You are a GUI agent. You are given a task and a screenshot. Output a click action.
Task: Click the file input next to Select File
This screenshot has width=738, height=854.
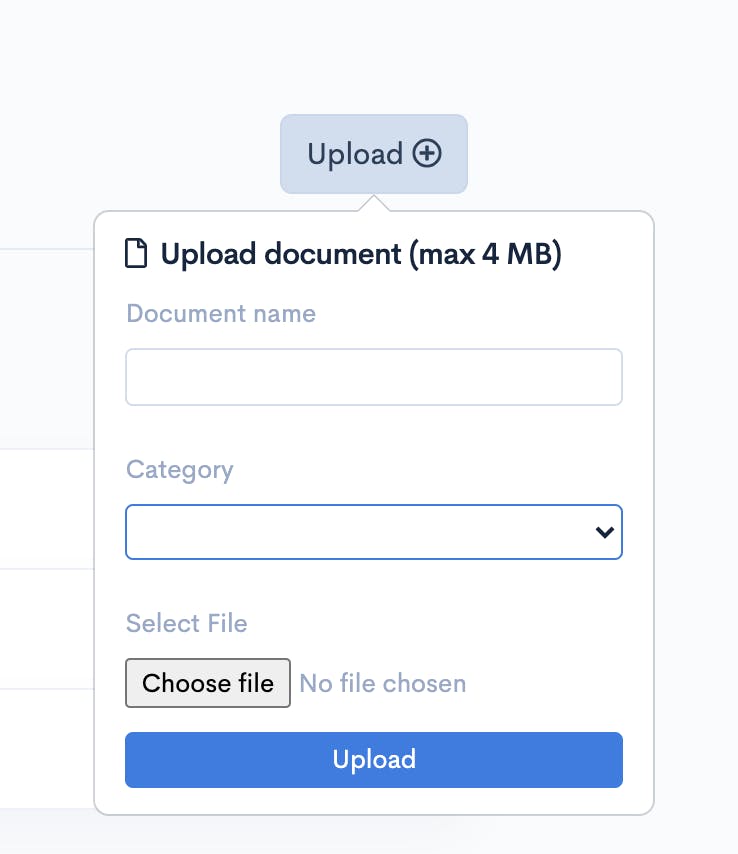(x=296, y=683)
